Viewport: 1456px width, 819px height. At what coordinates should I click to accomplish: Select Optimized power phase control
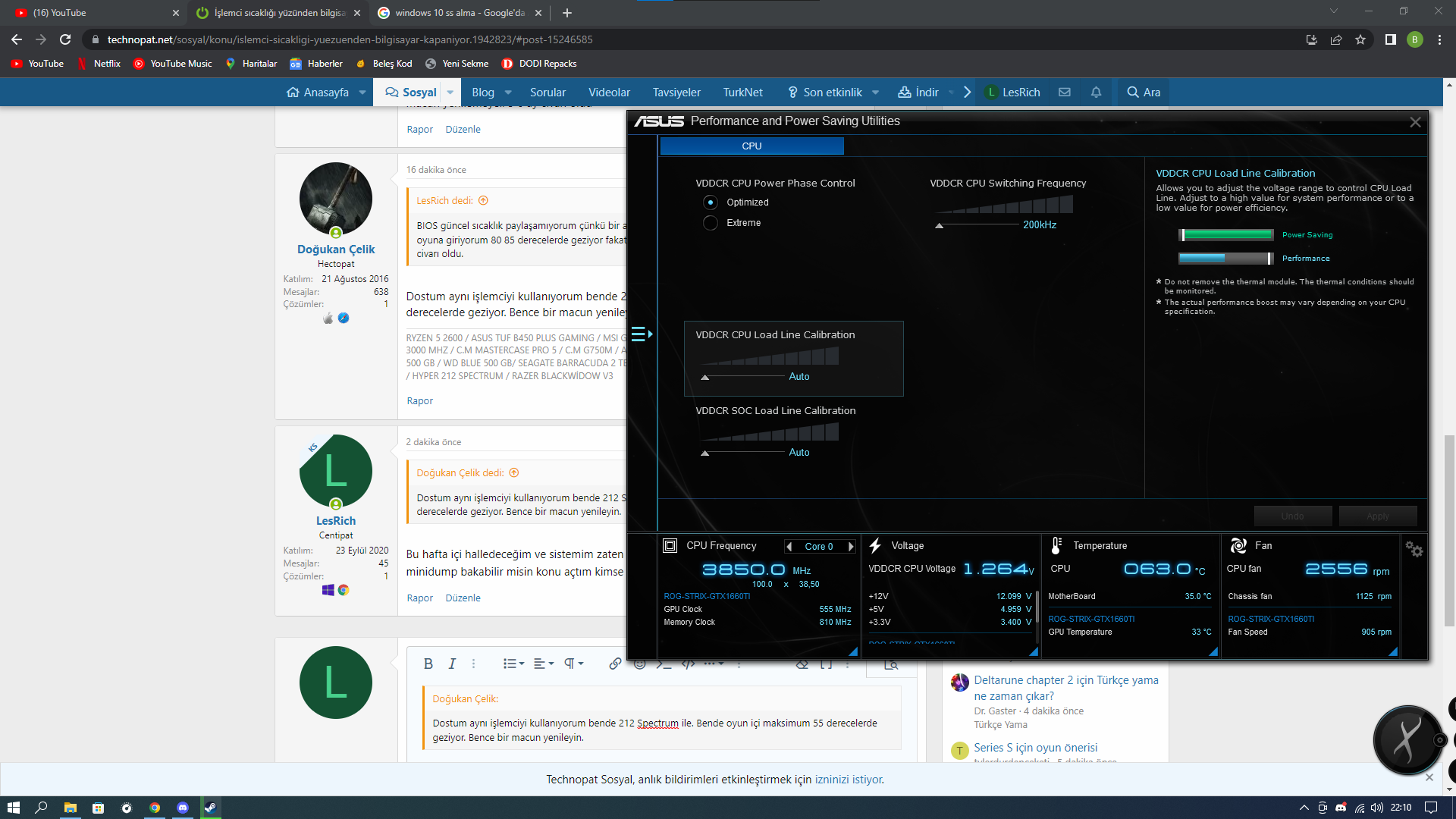[x=711, y=202]
